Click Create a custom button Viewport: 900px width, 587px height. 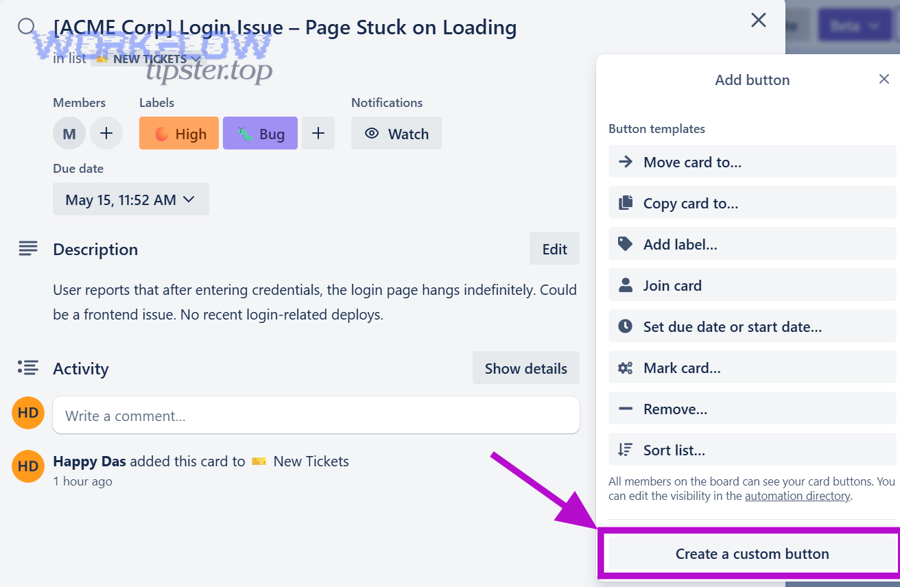(752, 553)
